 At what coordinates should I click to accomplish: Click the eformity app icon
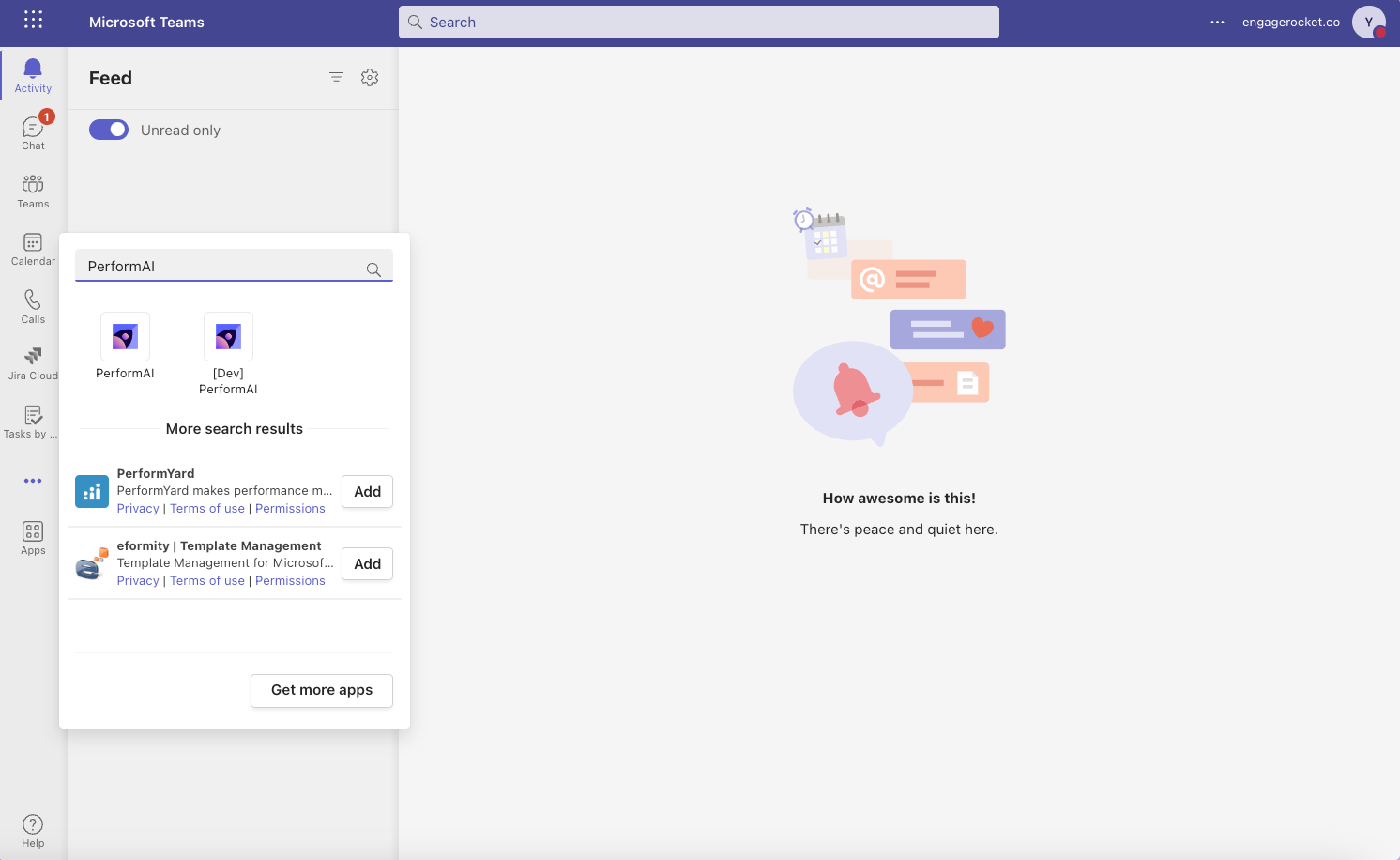[x=92, y=563]
